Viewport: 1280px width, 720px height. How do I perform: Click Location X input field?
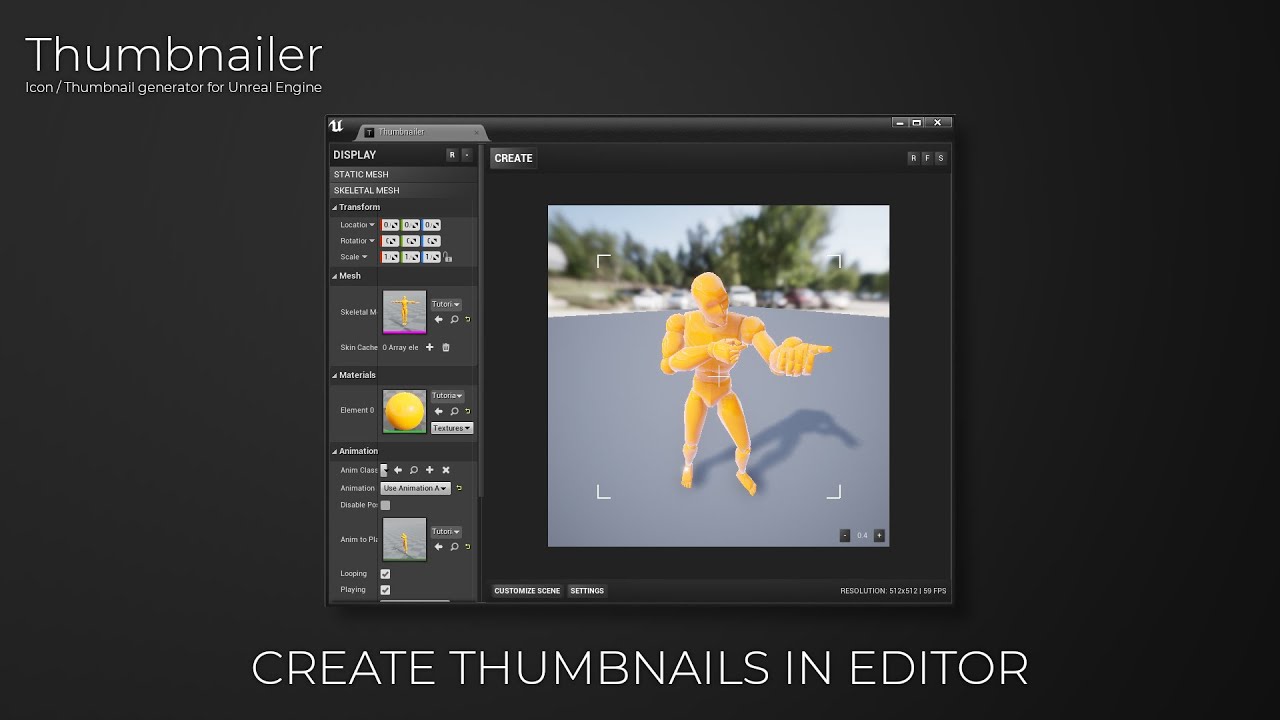(x=390, y=225)
